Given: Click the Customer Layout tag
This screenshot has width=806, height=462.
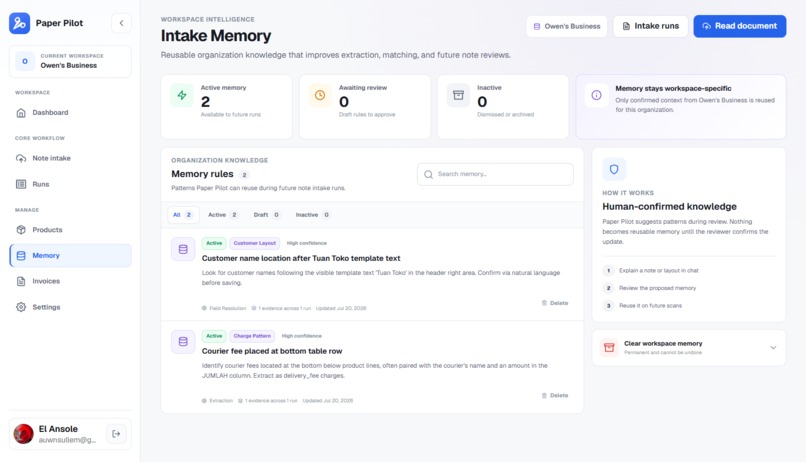Looking at the screenshot, I should [x=254, y=243].
